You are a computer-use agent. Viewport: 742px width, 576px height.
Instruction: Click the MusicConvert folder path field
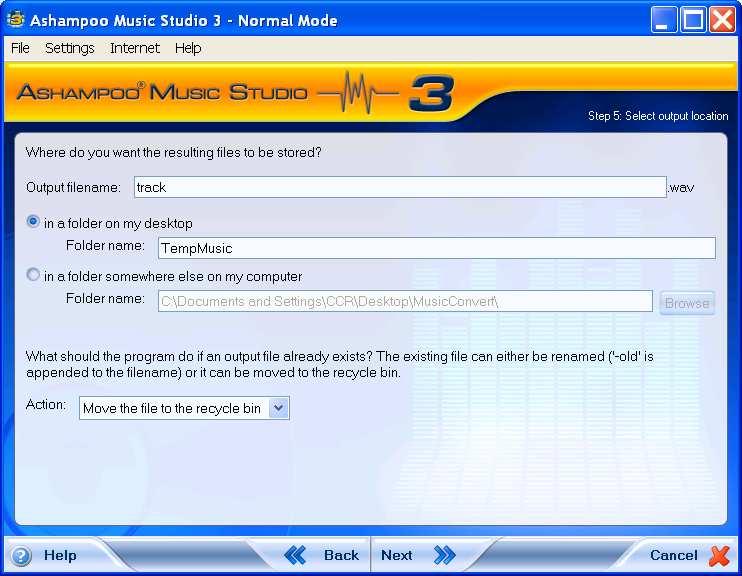pyautogui.click(x=405, y=301)
